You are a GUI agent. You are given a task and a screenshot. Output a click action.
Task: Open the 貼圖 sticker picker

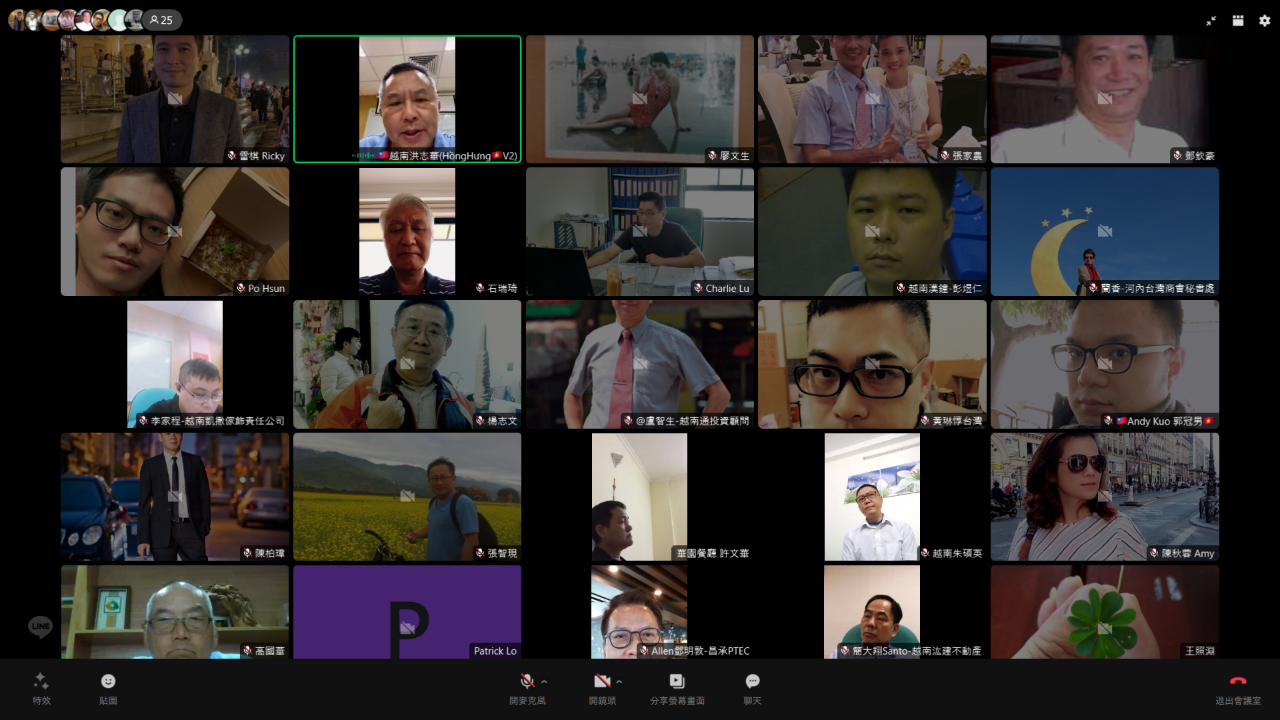(x=108, y=688)
